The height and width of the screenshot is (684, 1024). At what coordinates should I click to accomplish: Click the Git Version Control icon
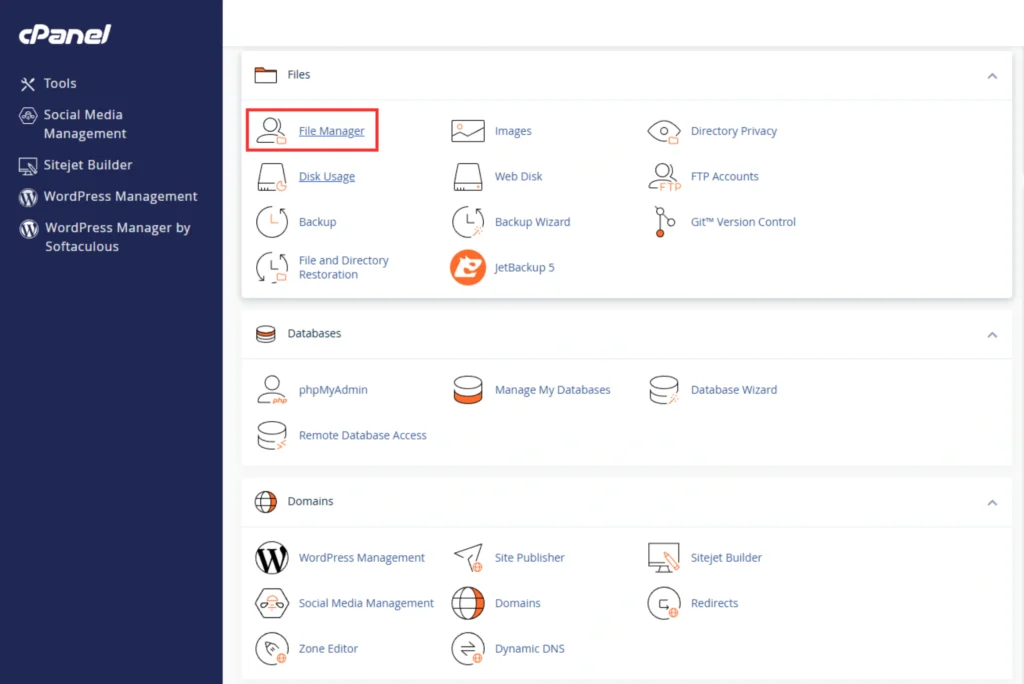point(664,221)
